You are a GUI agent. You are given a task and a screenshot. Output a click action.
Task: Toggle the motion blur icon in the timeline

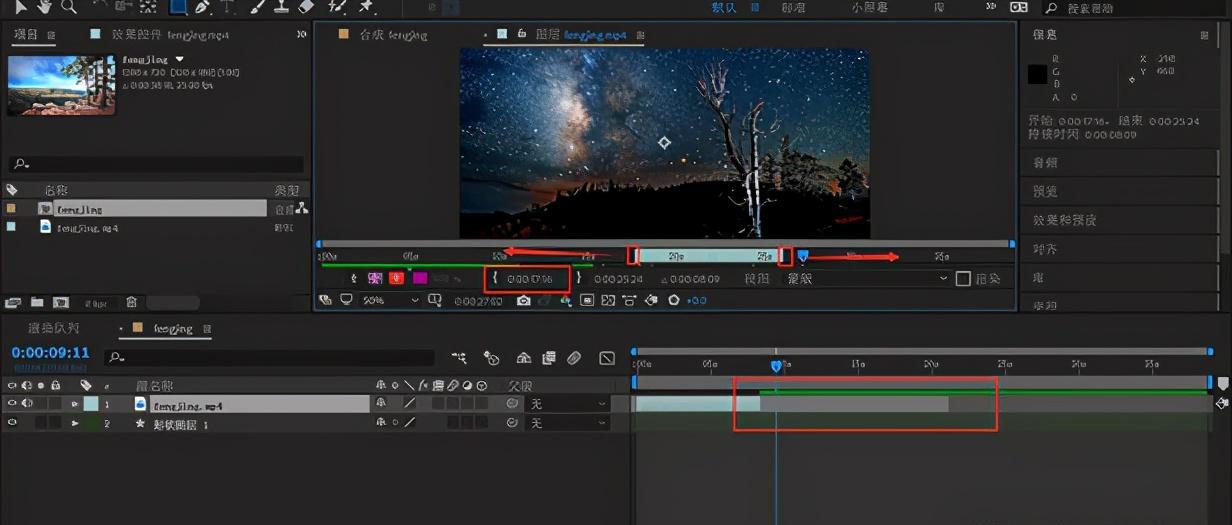[x=574, y=357]
